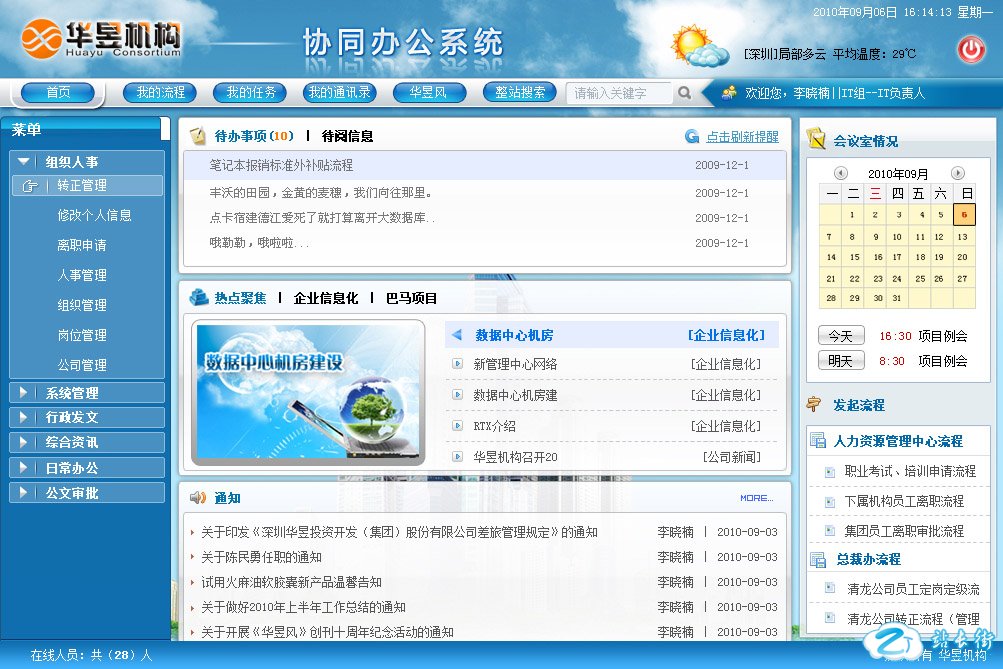Open the MORE notifications link
Image resolution: width=1003 pixels, height=669 pixels.
[x=756, y=498]
